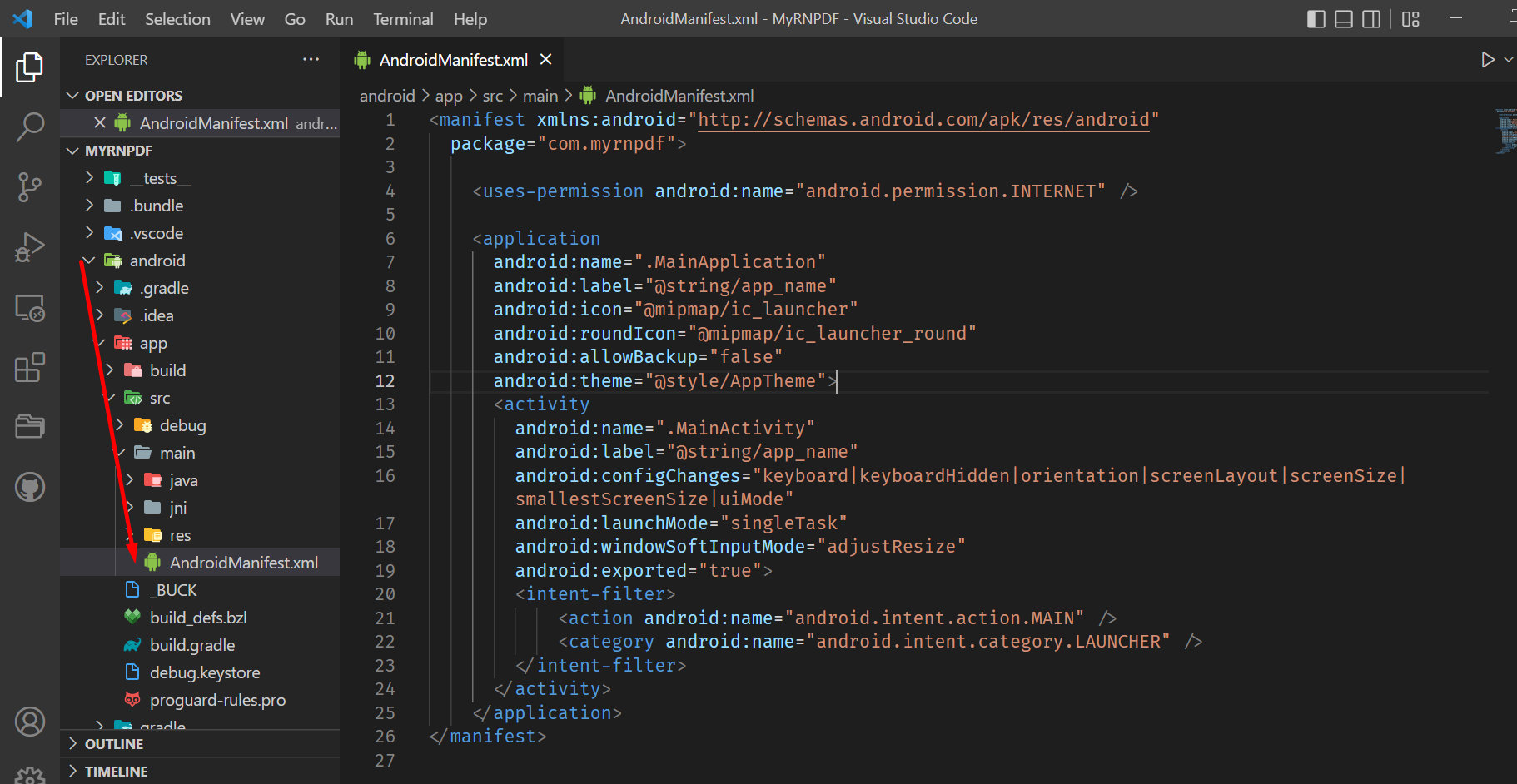Open the Explorer view in activity bar
Viewport: 1517px width, 784px height.
pyautogui.click(x=30, y=67)
